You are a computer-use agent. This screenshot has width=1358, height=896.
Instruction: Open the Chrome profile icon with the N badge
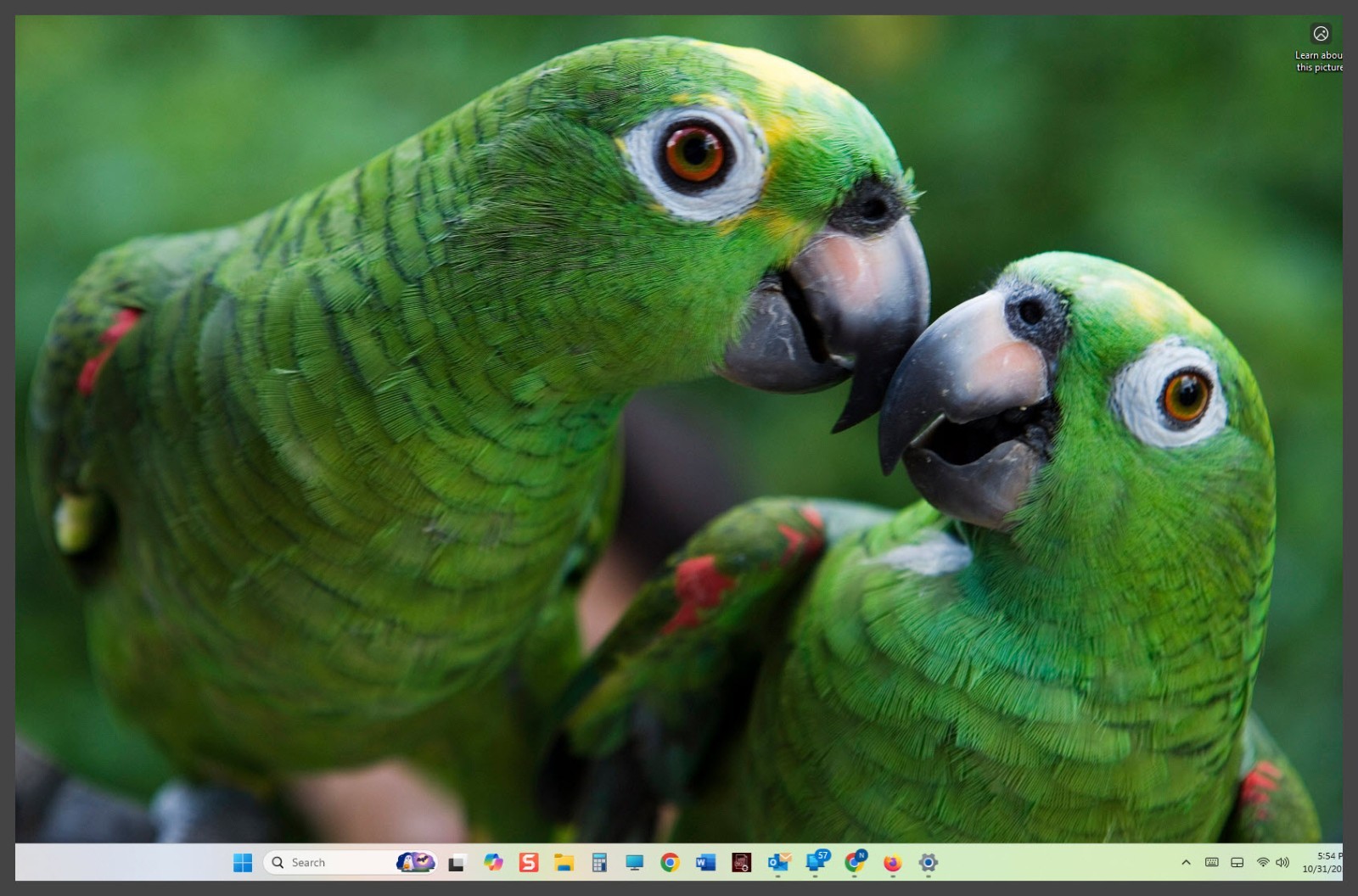tap(855, 861)
